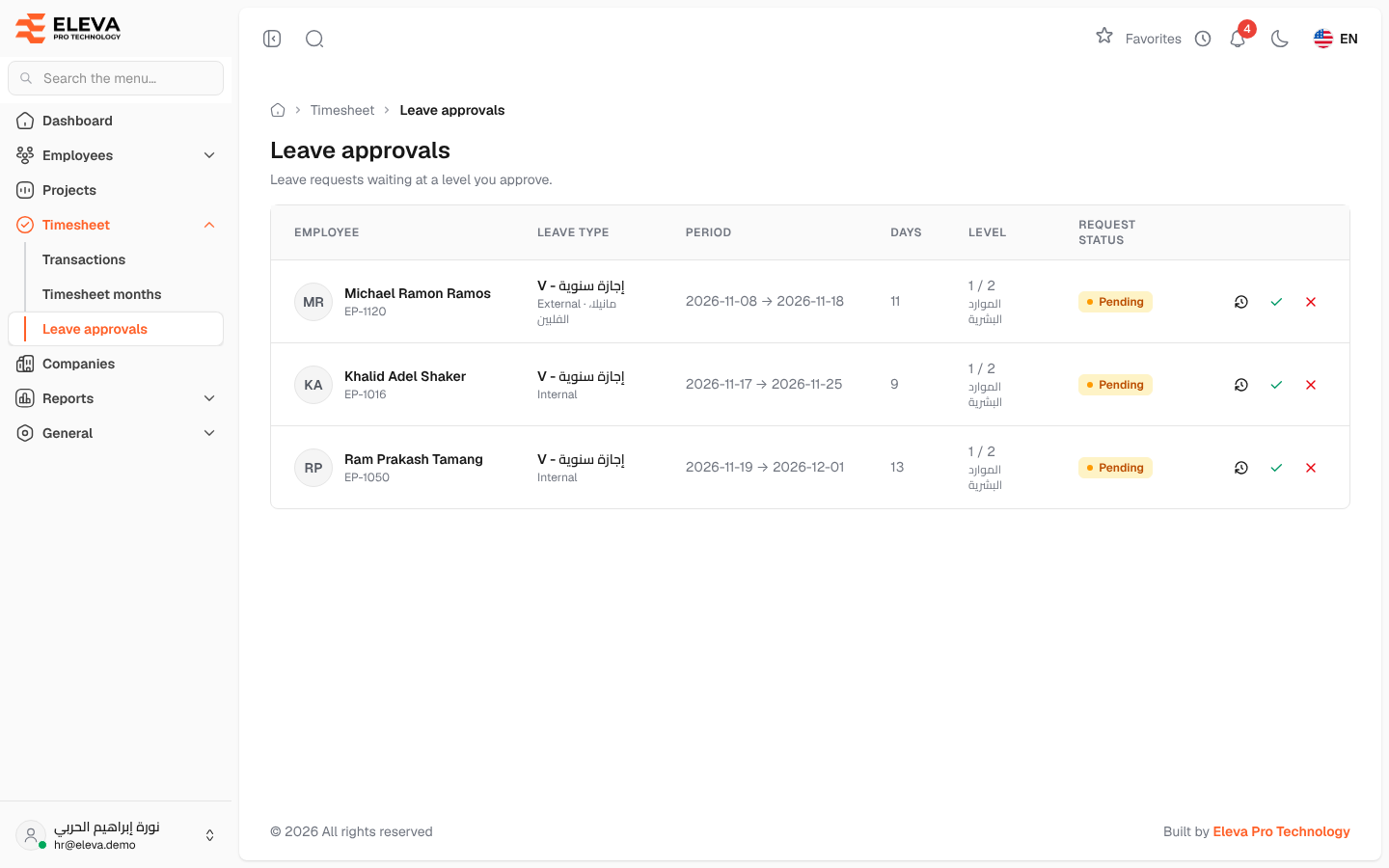Viewport: 1389px width, 868px height.
Task: Collapse the sidebar panel toggle icon
Action: pyautogui.click(x=272, y=39)
